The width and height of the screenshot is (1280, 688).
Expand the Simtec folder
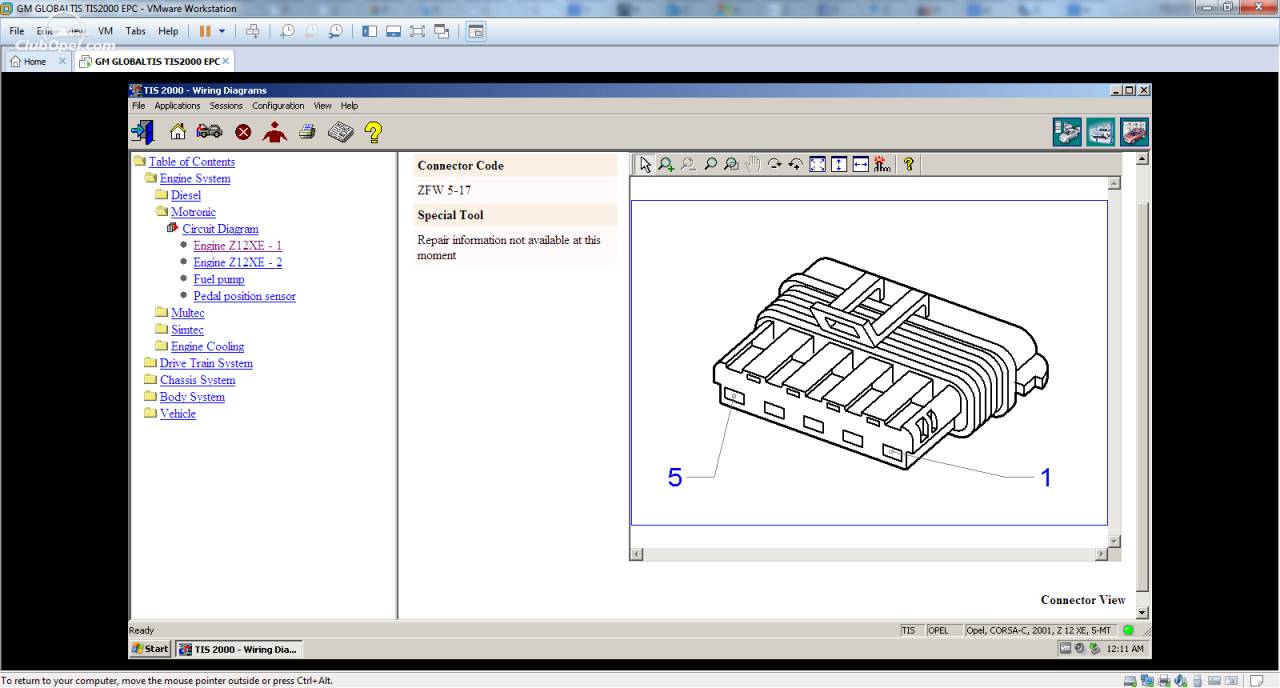click(x=162, y=330)
